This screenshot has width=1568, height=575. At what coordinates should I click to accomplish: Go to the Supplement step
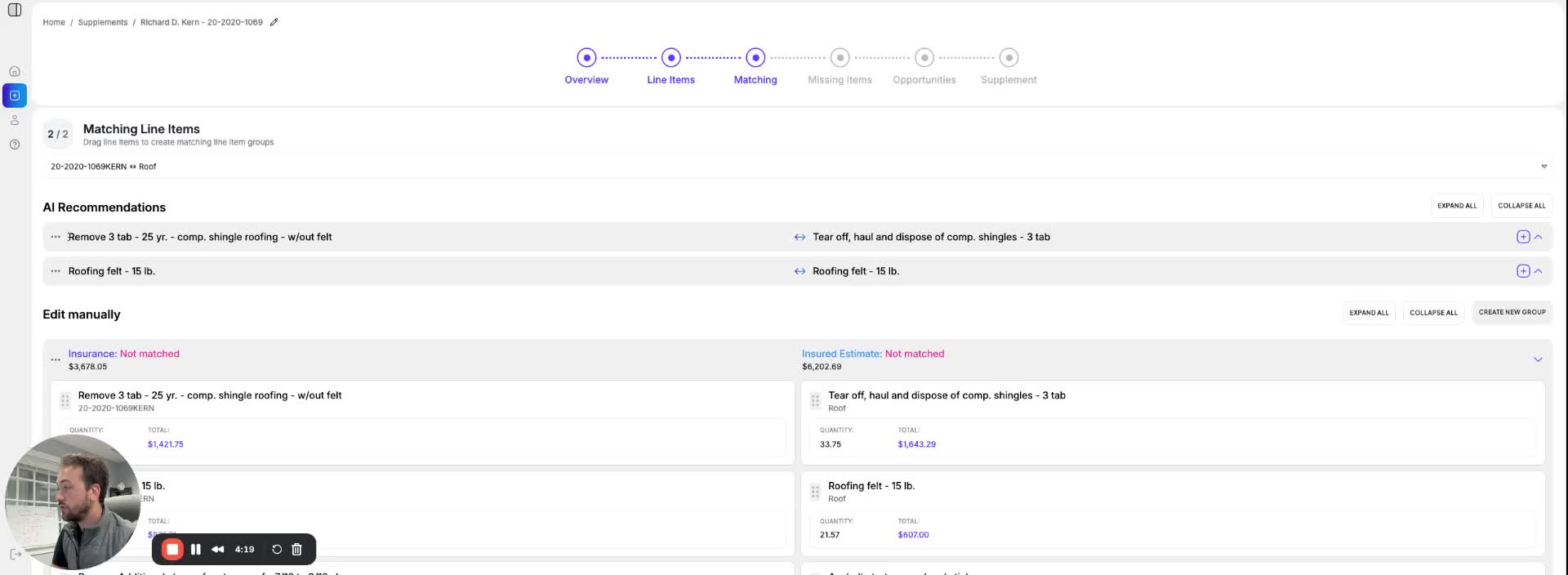pyautogui.click(x=1009, y=66)
